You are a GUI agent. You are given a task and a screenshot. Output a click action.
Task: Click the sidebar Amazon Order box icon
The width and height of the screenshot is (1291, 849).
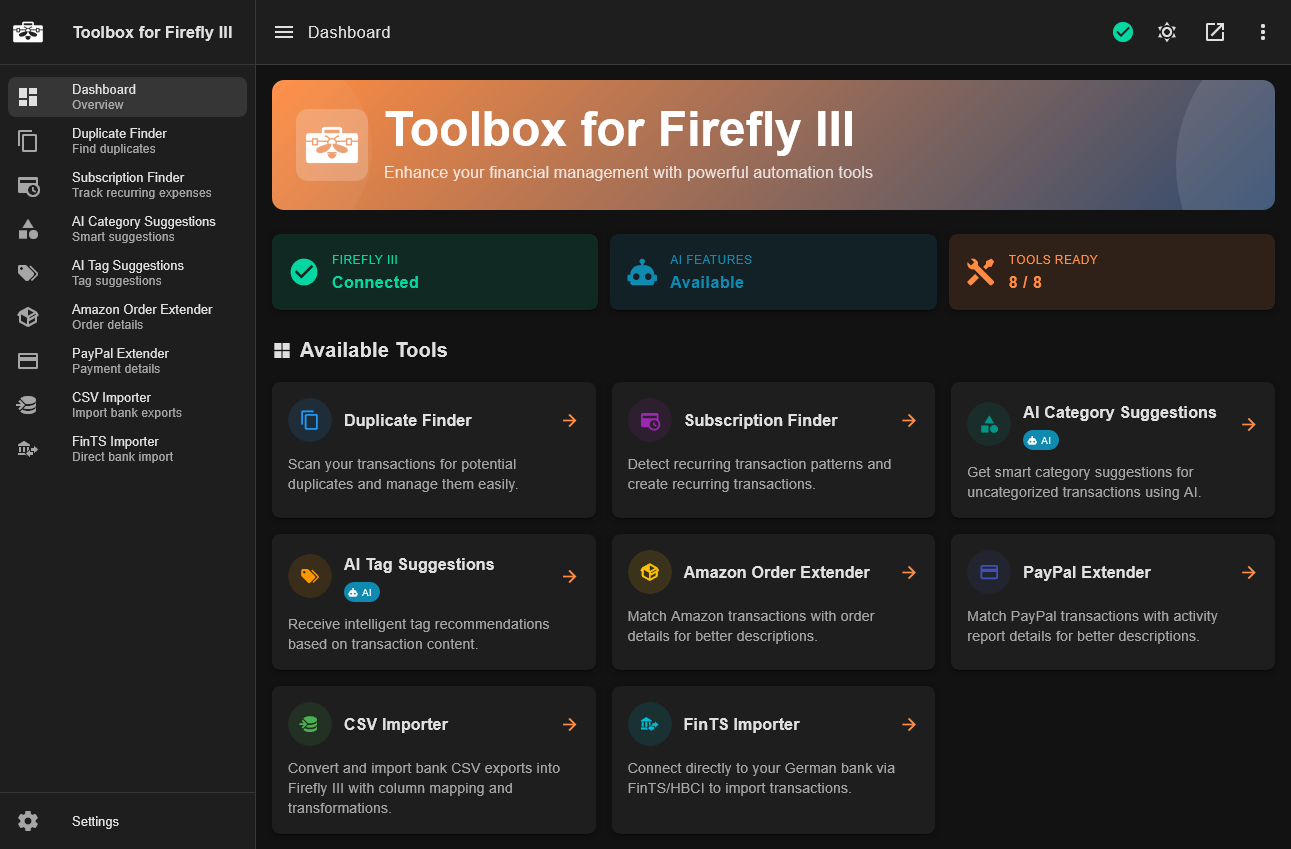[x=28, y=317]
